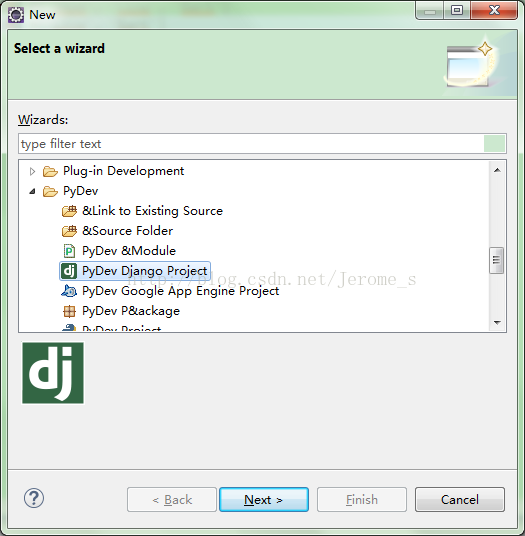525x536 pixels.
Task: Select PyDev Google App Engine Project
Action: (180, 291)
